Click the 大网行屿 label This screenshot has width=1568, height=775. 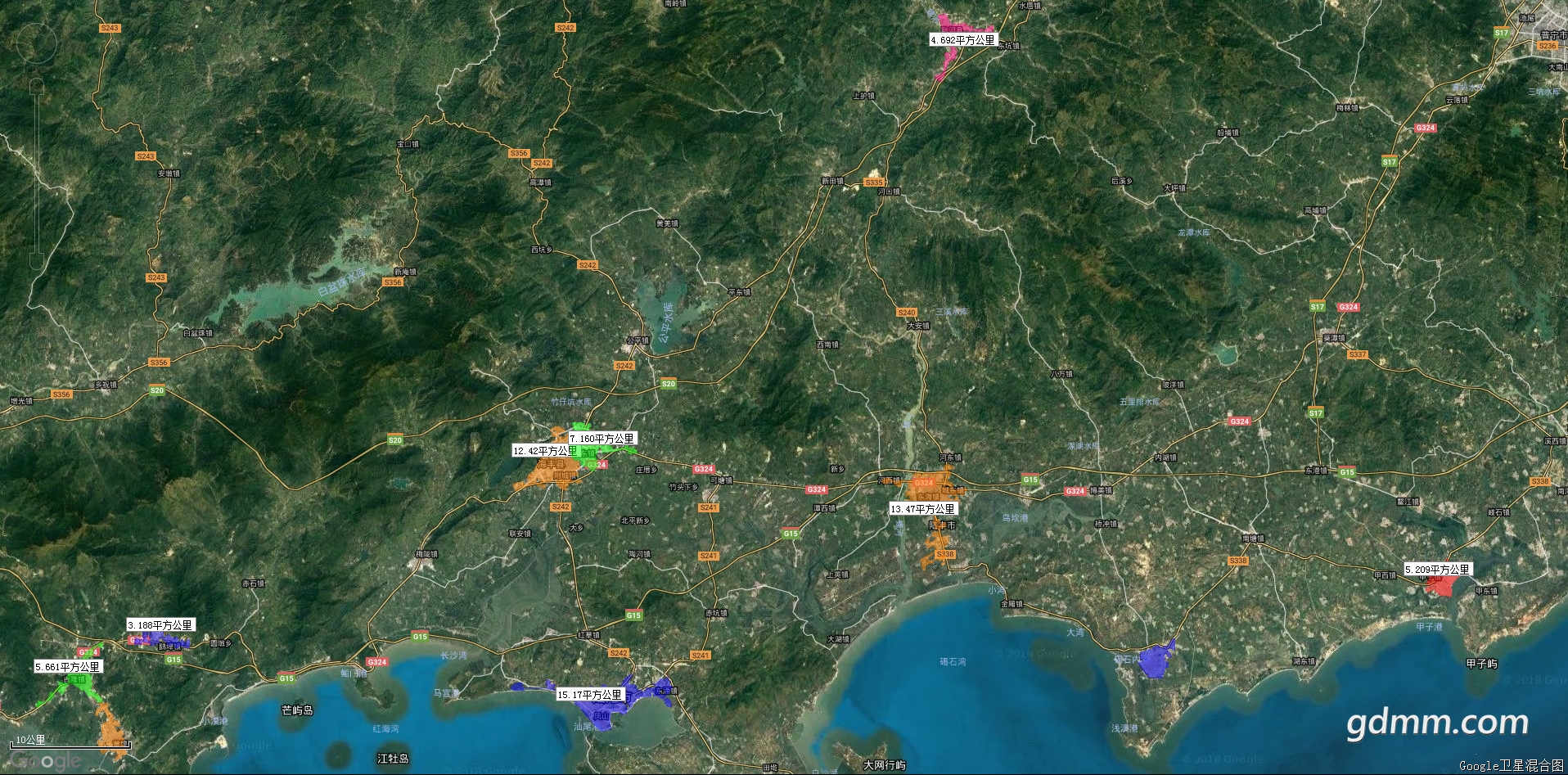[885, 765]
